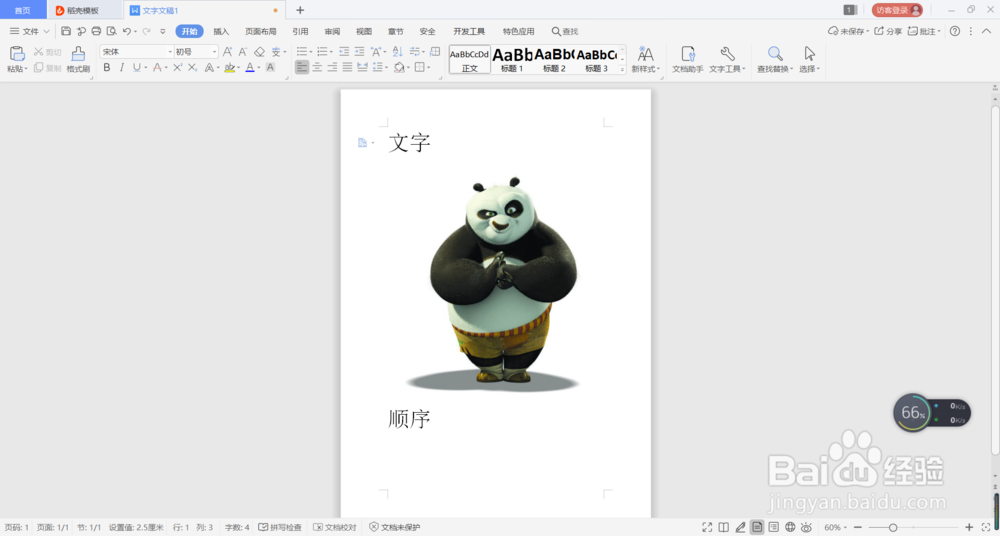The image size is (1000, 536).
Task: Toggle Spell Check (拼写检查) in status bar
Action: click(x=280, y=527)
